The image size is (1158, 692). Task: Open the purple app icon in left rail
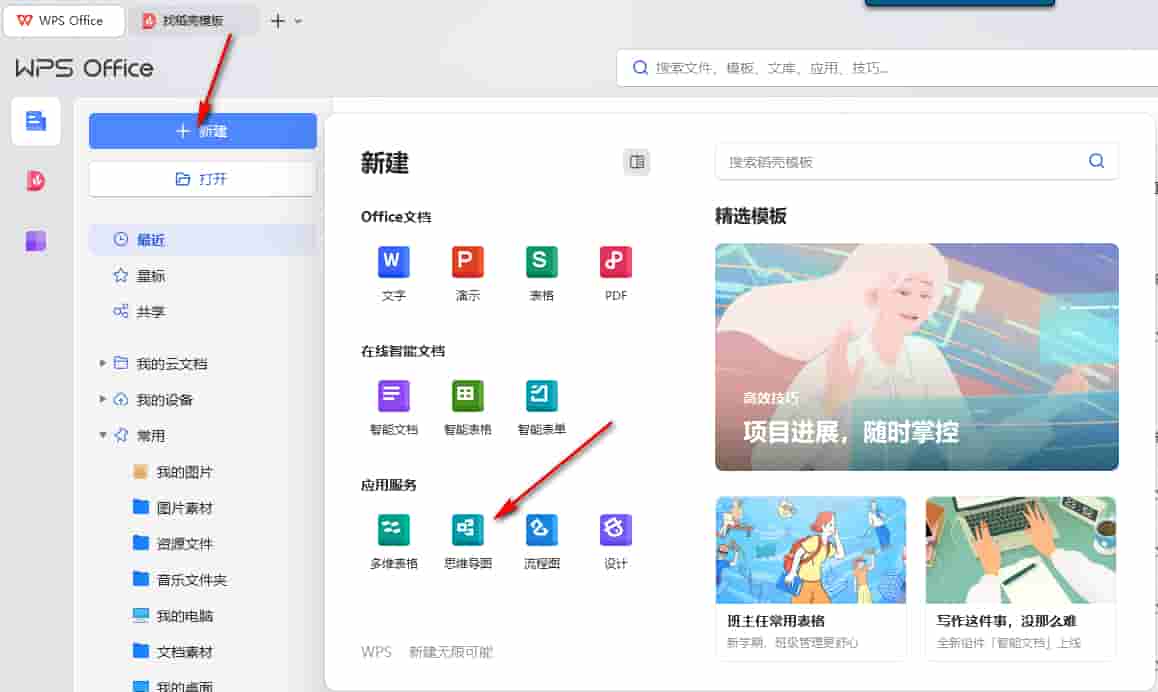35,241
